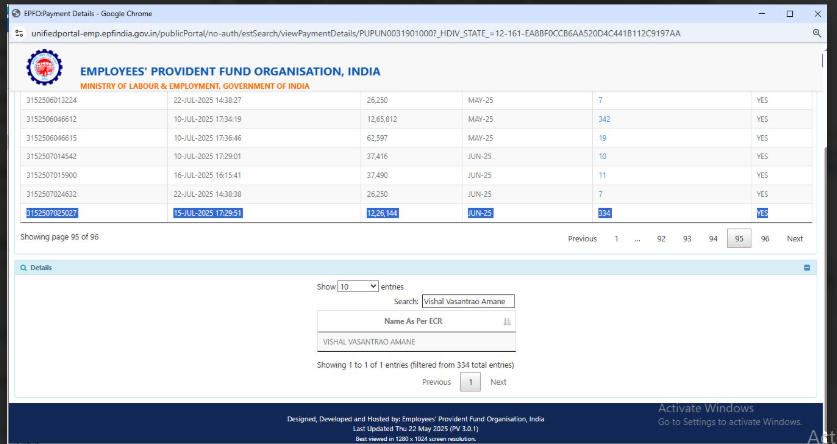Click the EPFO organisation logo
The height and width of the screenshot is (444, 837).
(x=43, y=70)
